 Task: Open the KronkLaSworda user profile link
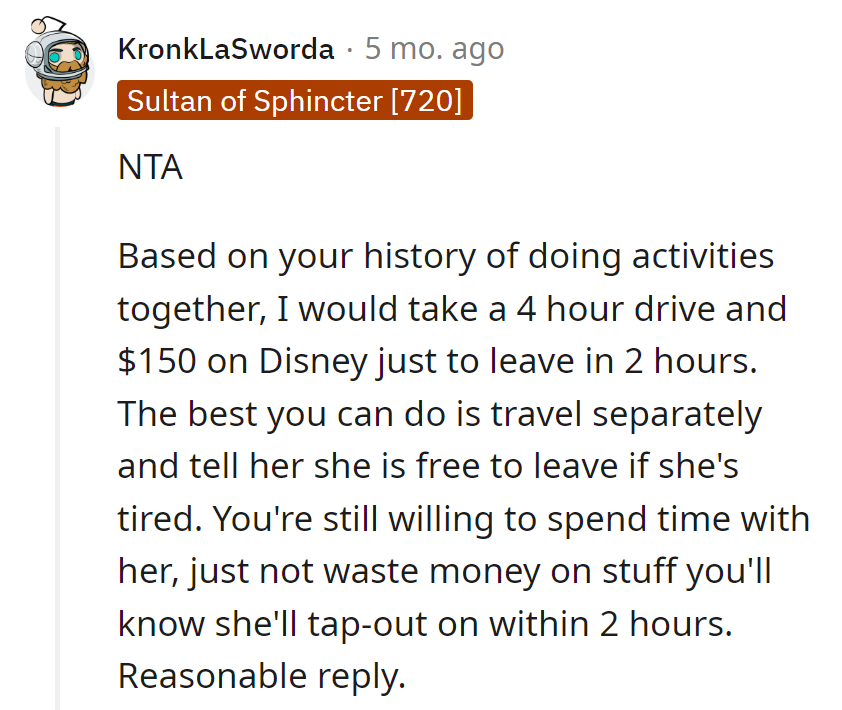click(226, 48)
